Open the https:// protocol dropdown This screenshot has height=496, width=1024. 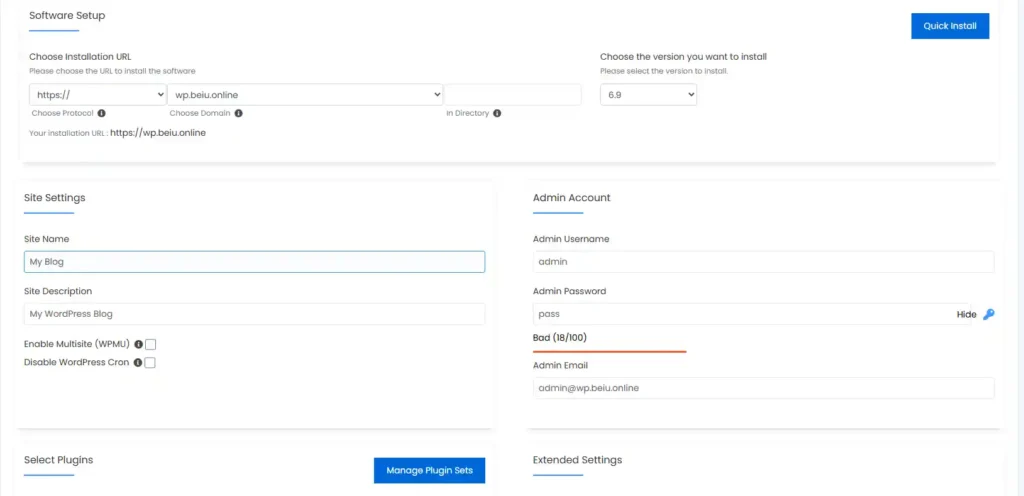coord(98,95)
